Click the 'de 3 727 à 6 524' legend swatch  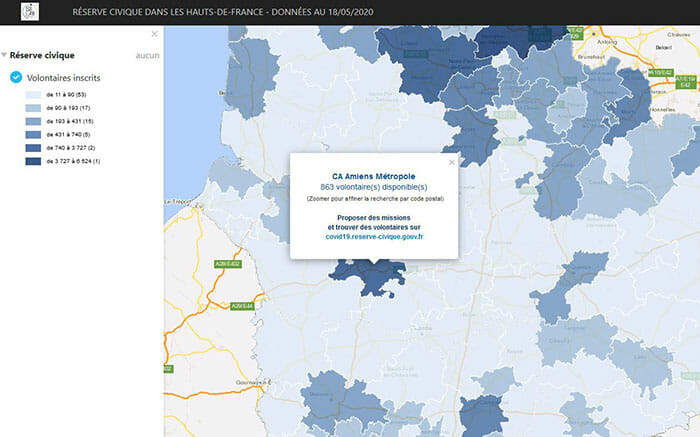pos(34,160)
